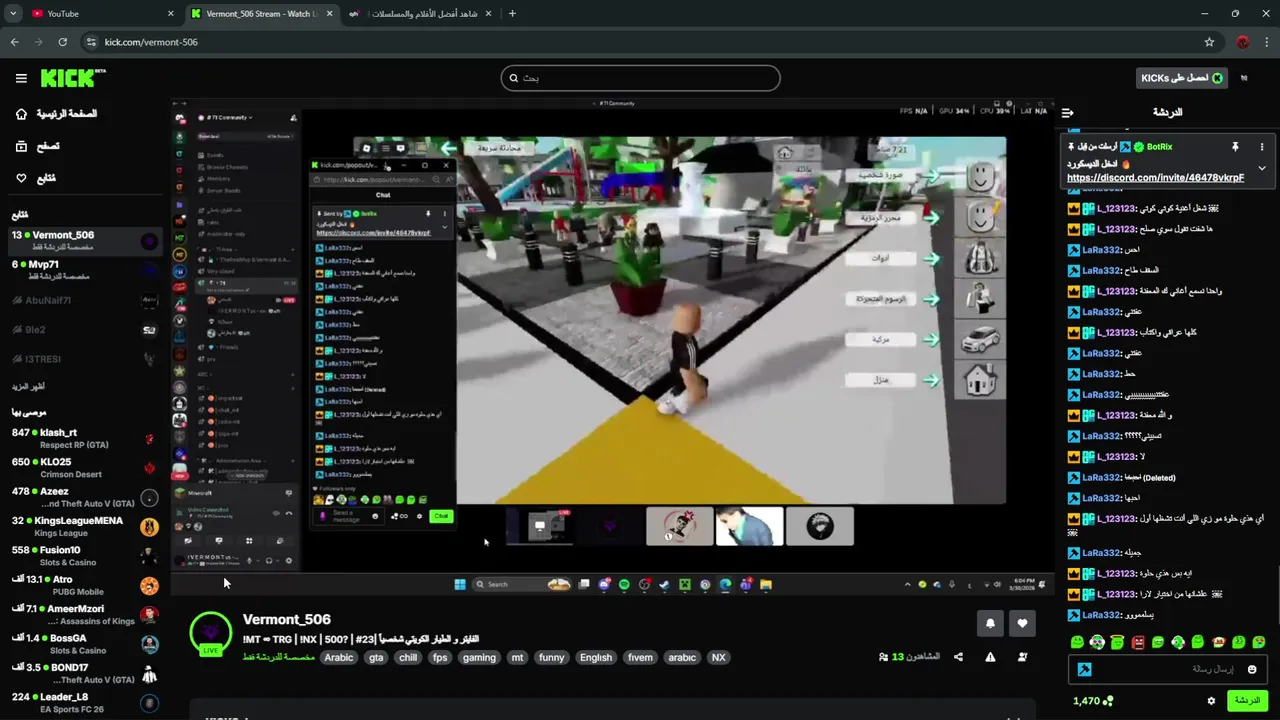This screenshot has width=1280, height=720.
Task: Share the stream via share icon
Action: tap(958, 657)
